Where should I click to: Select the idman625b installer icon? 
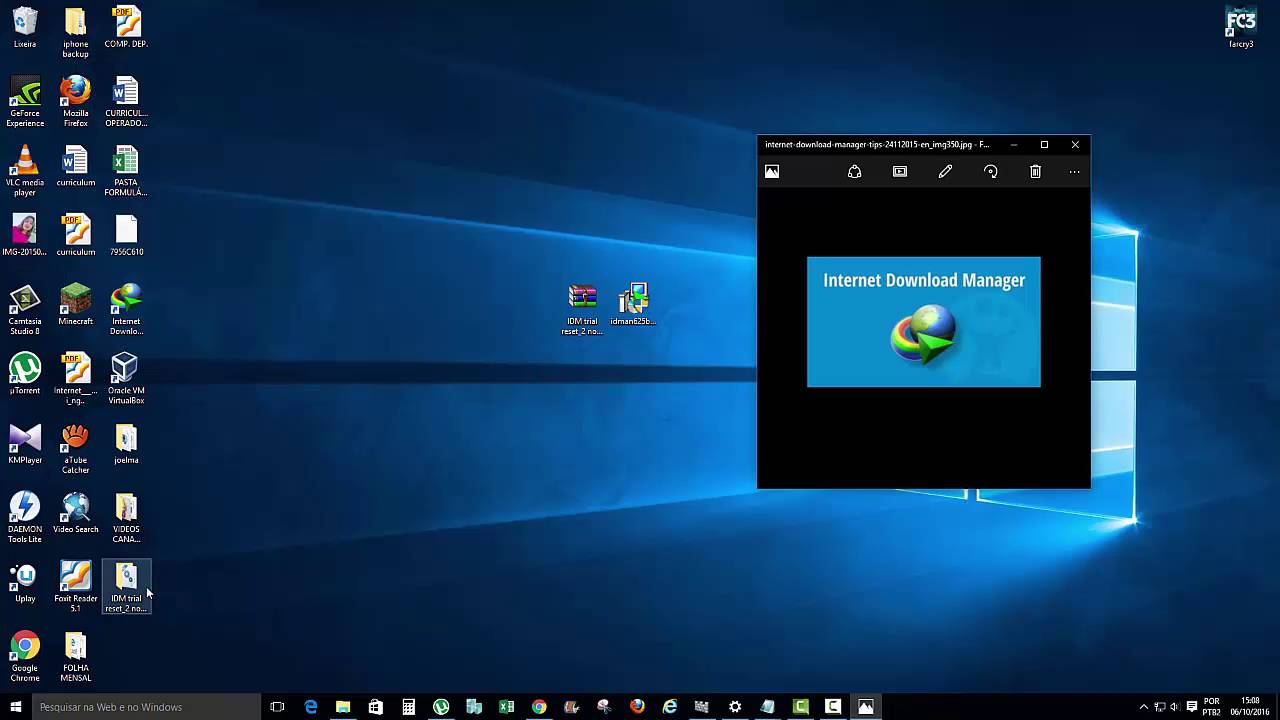tap(633, 305)
